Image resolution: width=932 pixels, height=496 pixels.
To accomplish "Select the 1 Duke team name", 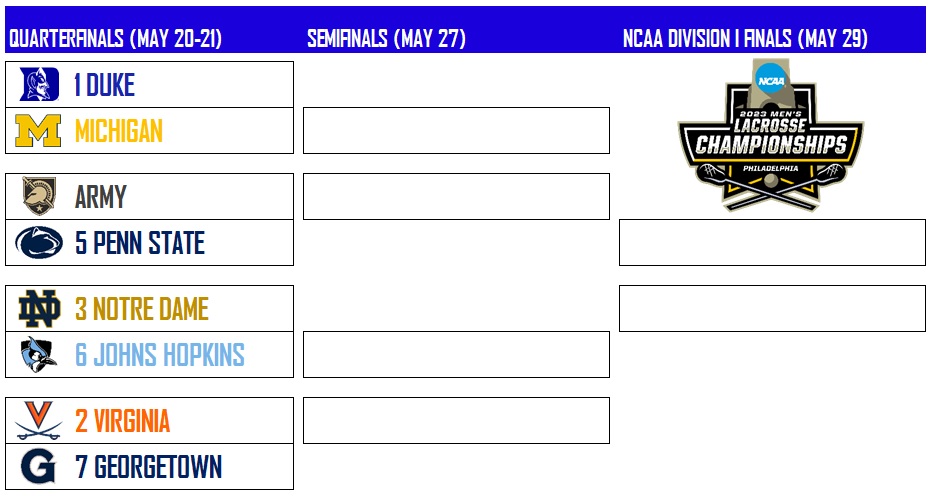I will click(105, 85).
